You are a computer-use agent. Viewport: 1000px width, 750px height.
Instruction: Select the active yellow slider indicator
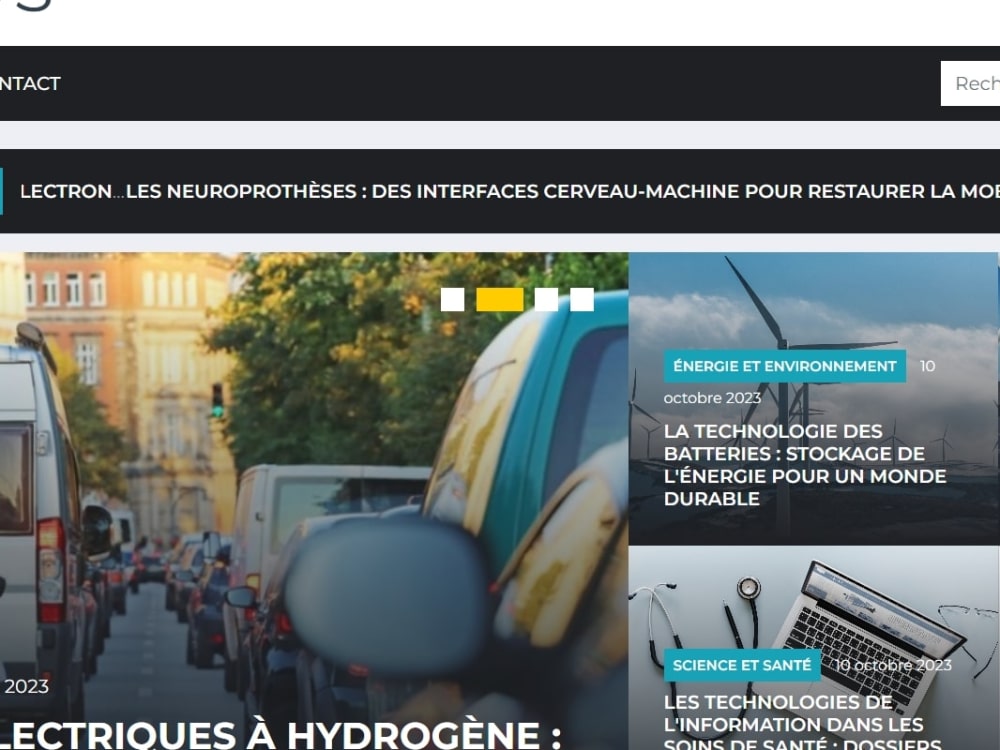[500, 300]
